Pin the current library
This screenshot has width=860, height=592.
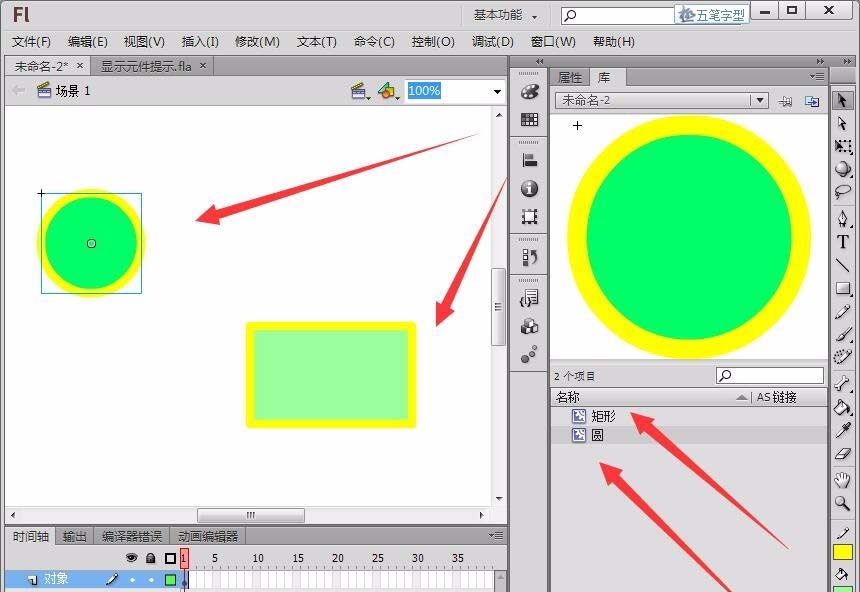785,101
